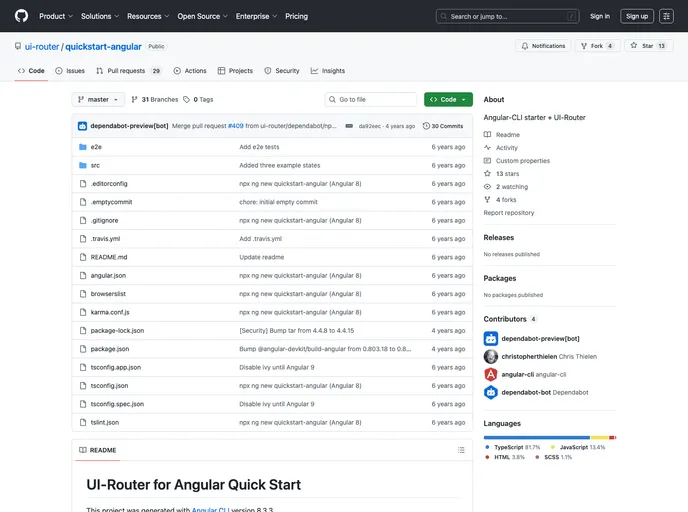The height and width of the screenshot is (512, 688).
Task: Expand the Solutions menu
Action: (x=100, y=16)
